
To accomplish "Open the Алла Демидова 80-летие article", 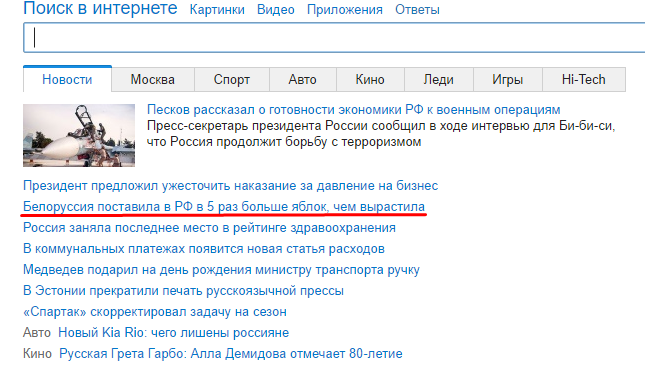I will [231, 353].
